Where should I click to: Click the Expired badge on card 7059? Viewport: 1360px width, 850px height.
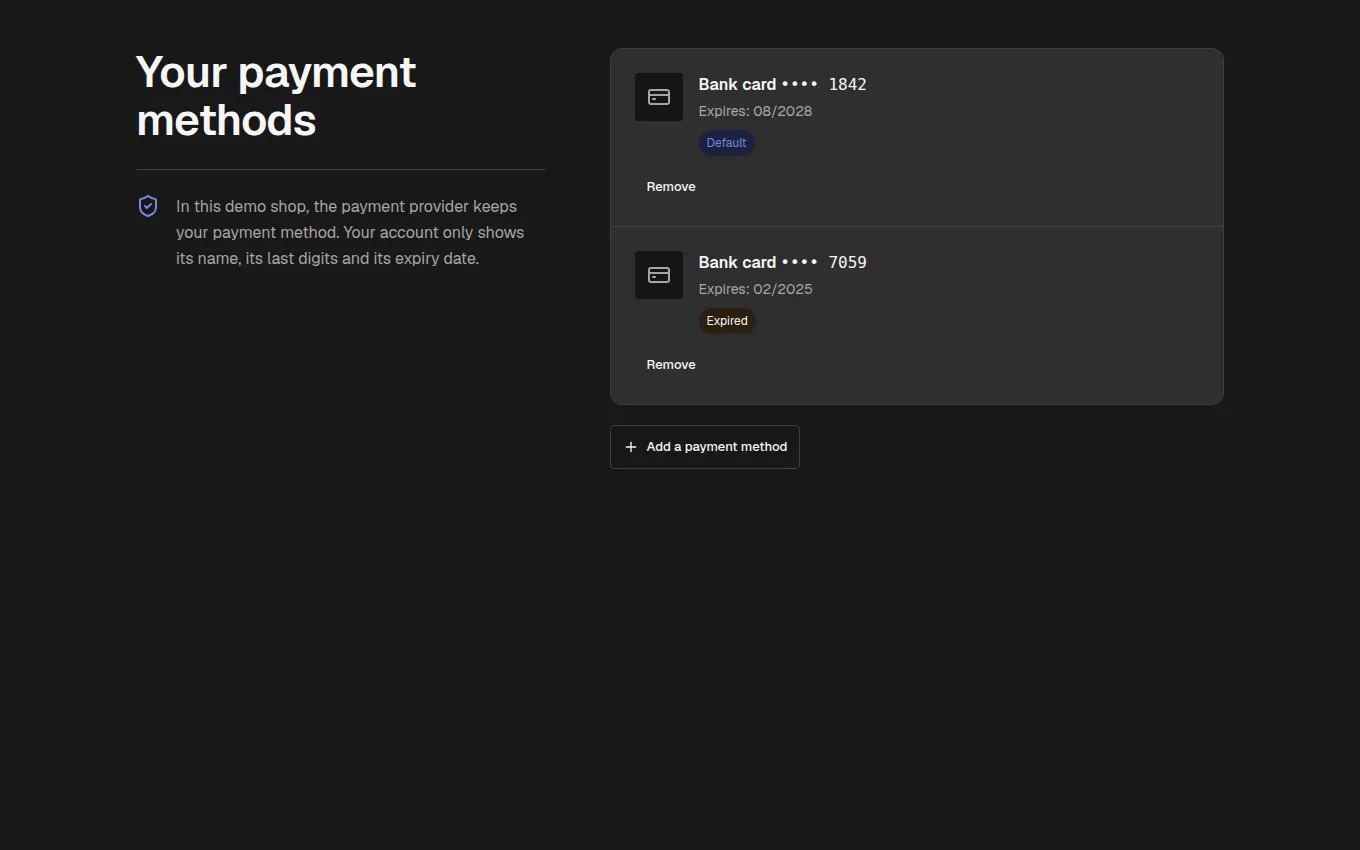tap(727, 321)
